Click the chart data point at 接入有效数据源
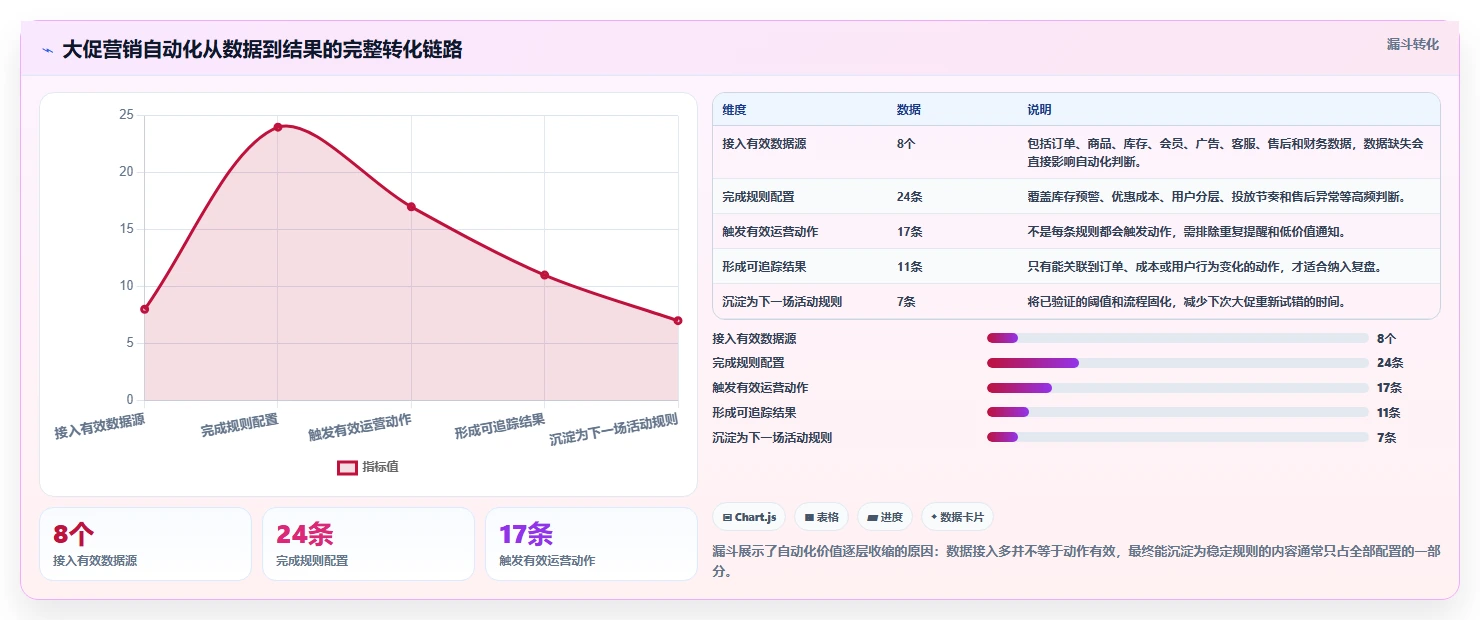This screenshot has width=1480, height=620. coord(145,309)
